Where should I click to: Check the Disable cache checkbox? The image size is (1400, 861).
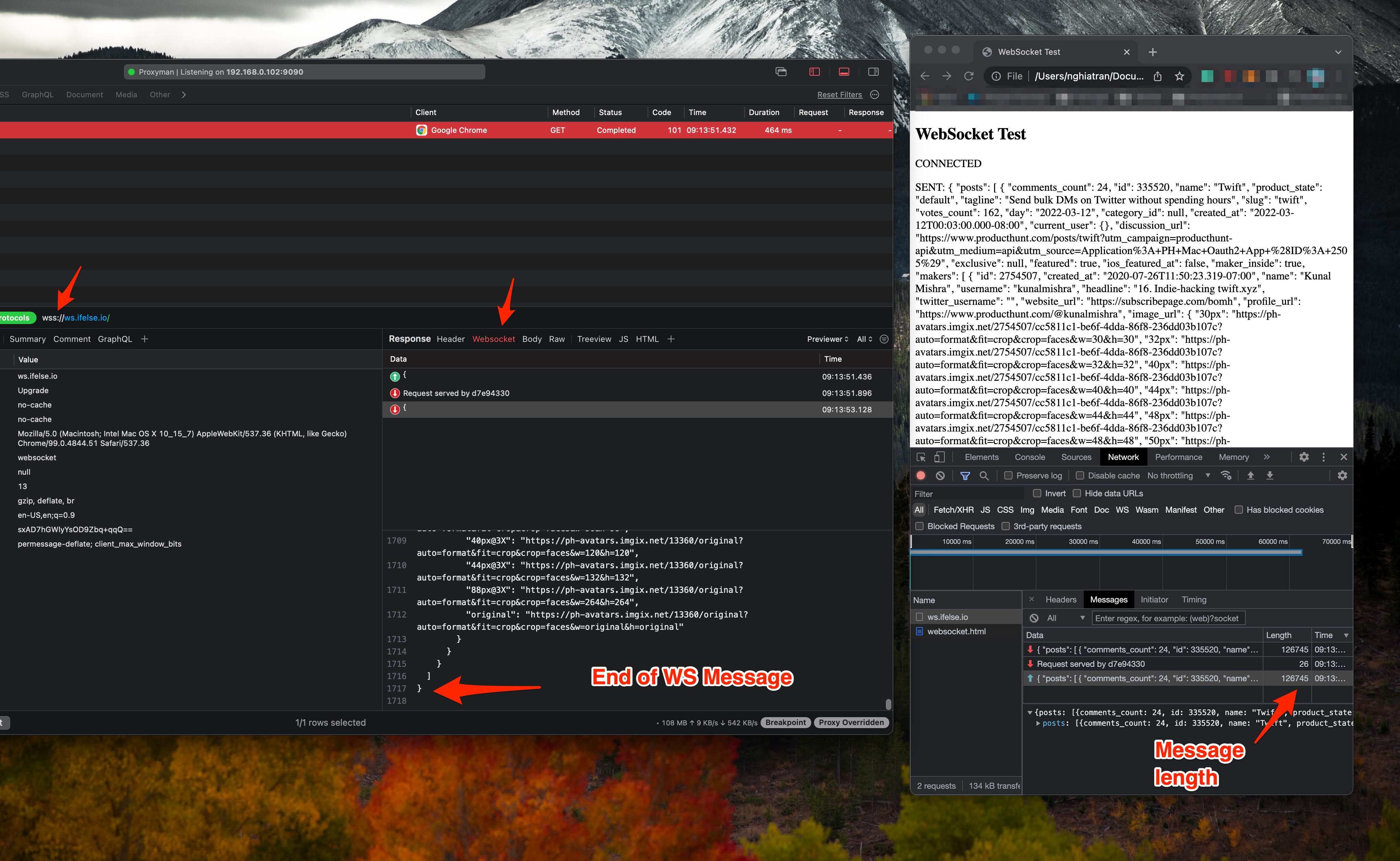tap(1080, 475)
